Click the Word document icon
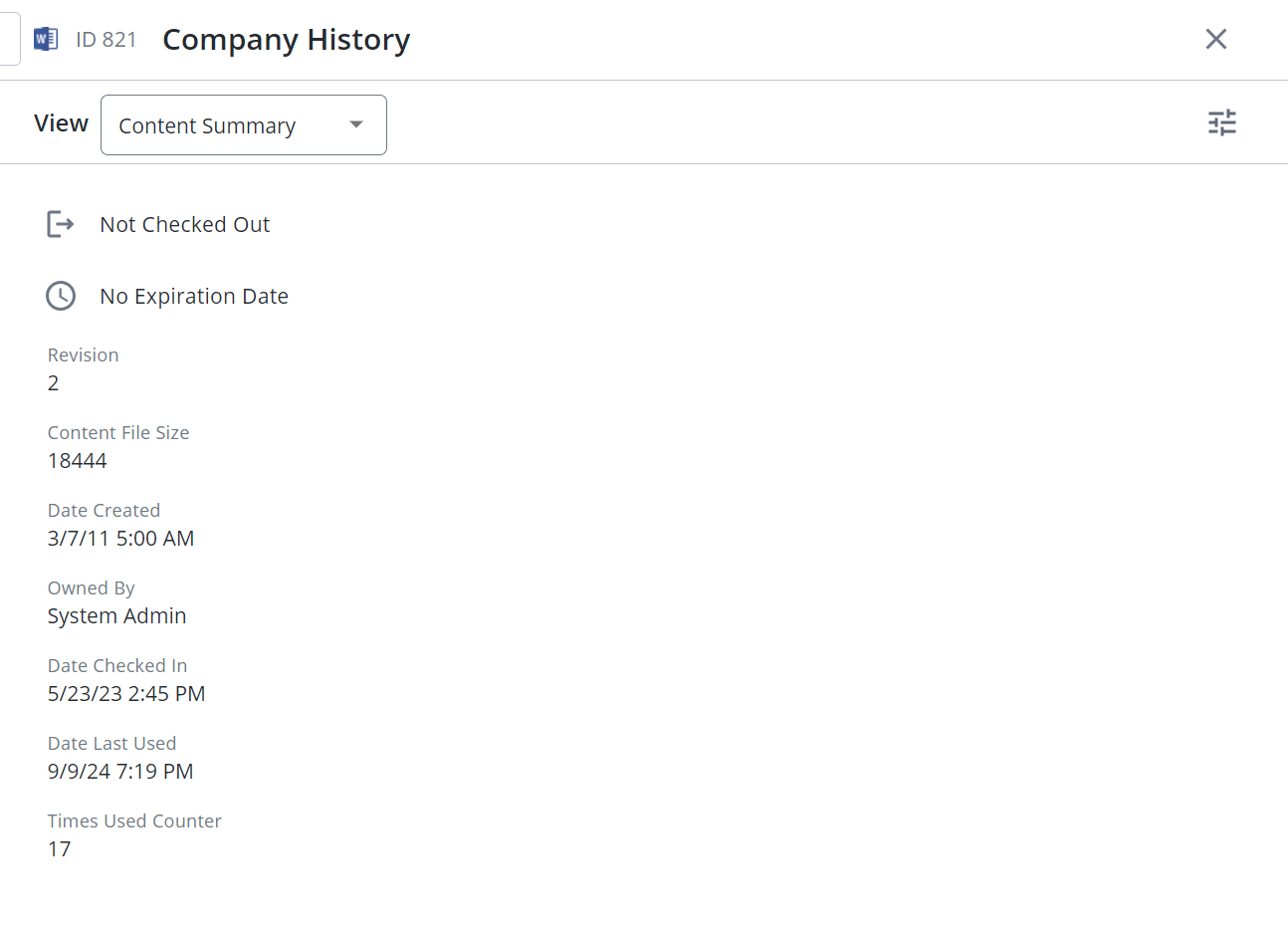The width and height of the screenshot is (1288, 936). [x=46, y=39]
